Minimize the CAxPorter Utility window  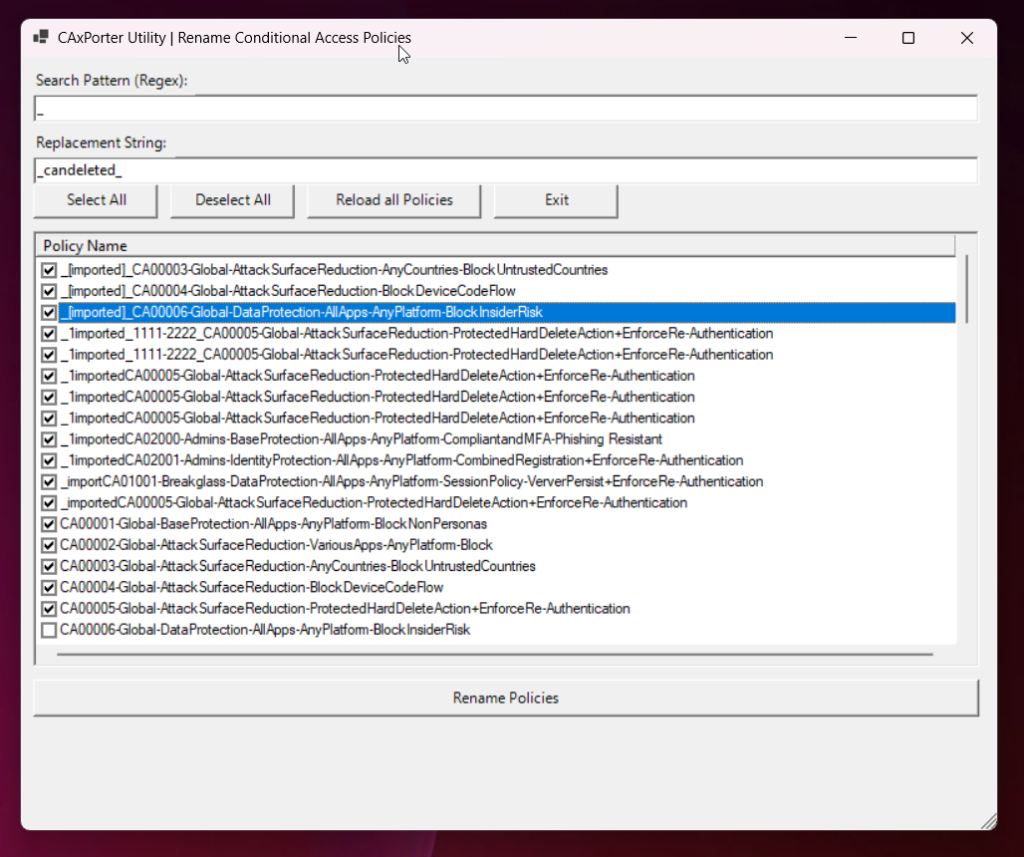[849, 38]
